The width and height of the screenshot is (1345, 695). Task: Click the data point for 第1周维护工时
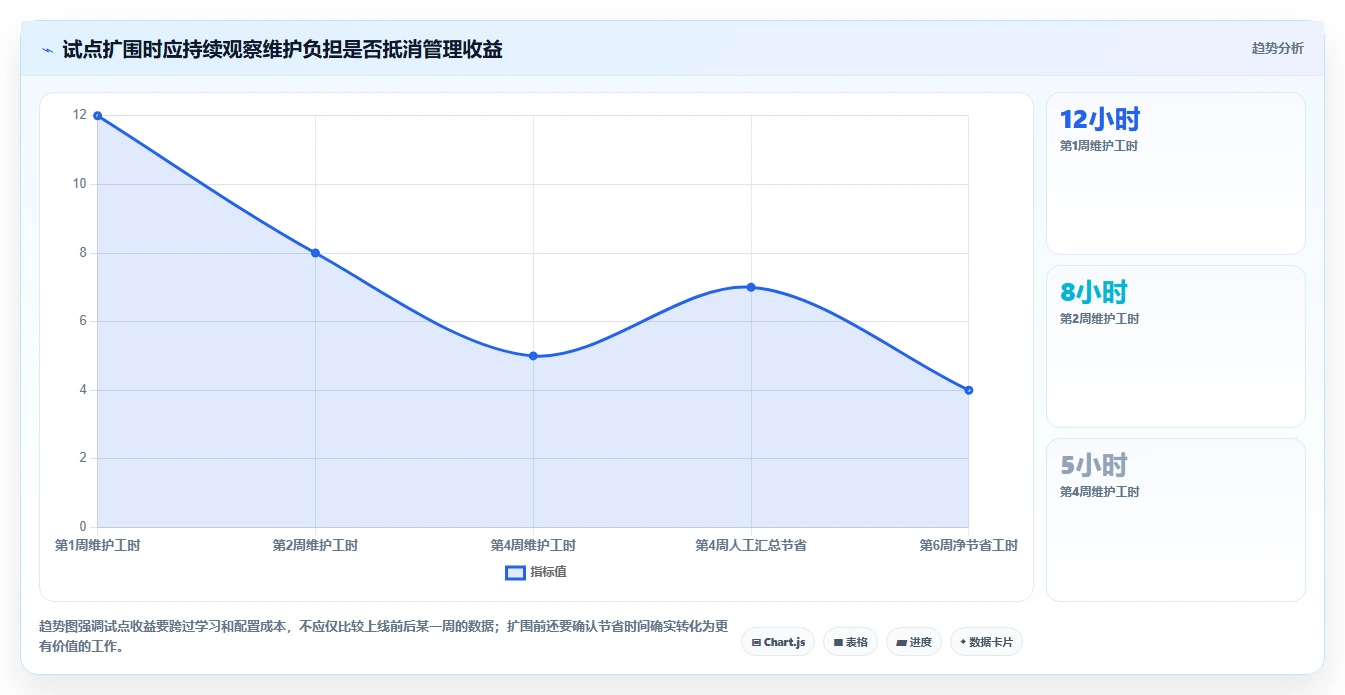[97, 116]
